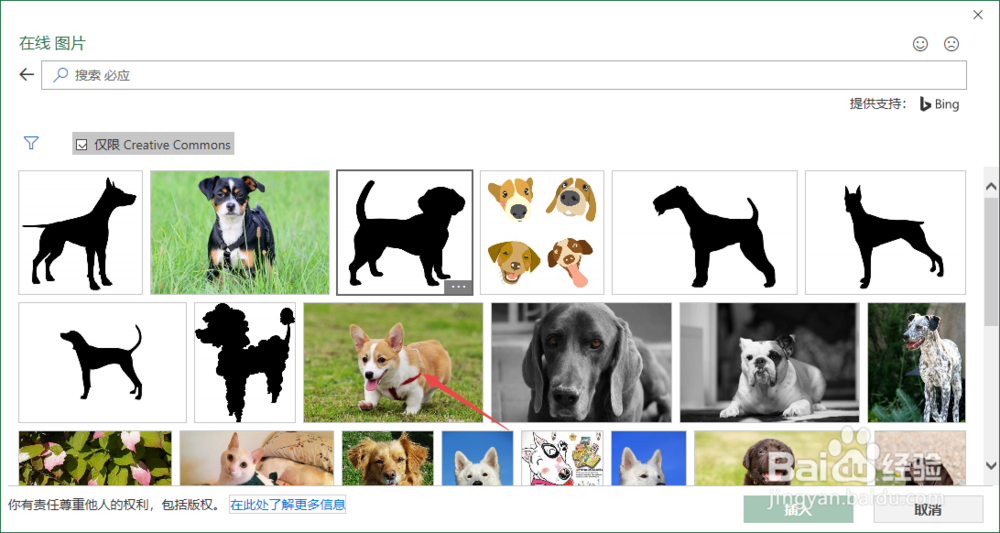1000x533 pixels.
Task: Click scrollbar down arrow
Action: pyautogui.click(x=991, y=465)
